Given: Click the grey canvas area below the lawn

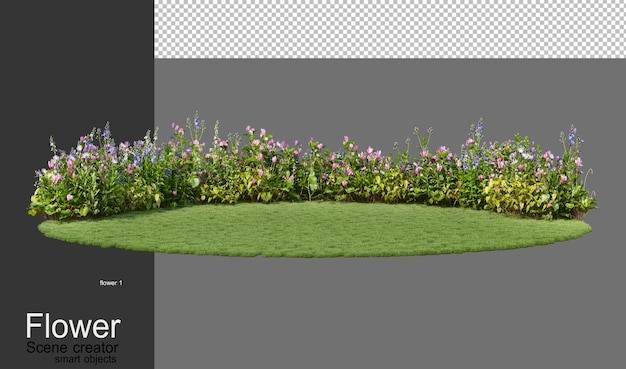Looking at the screenshot, I should click(390, 311).
